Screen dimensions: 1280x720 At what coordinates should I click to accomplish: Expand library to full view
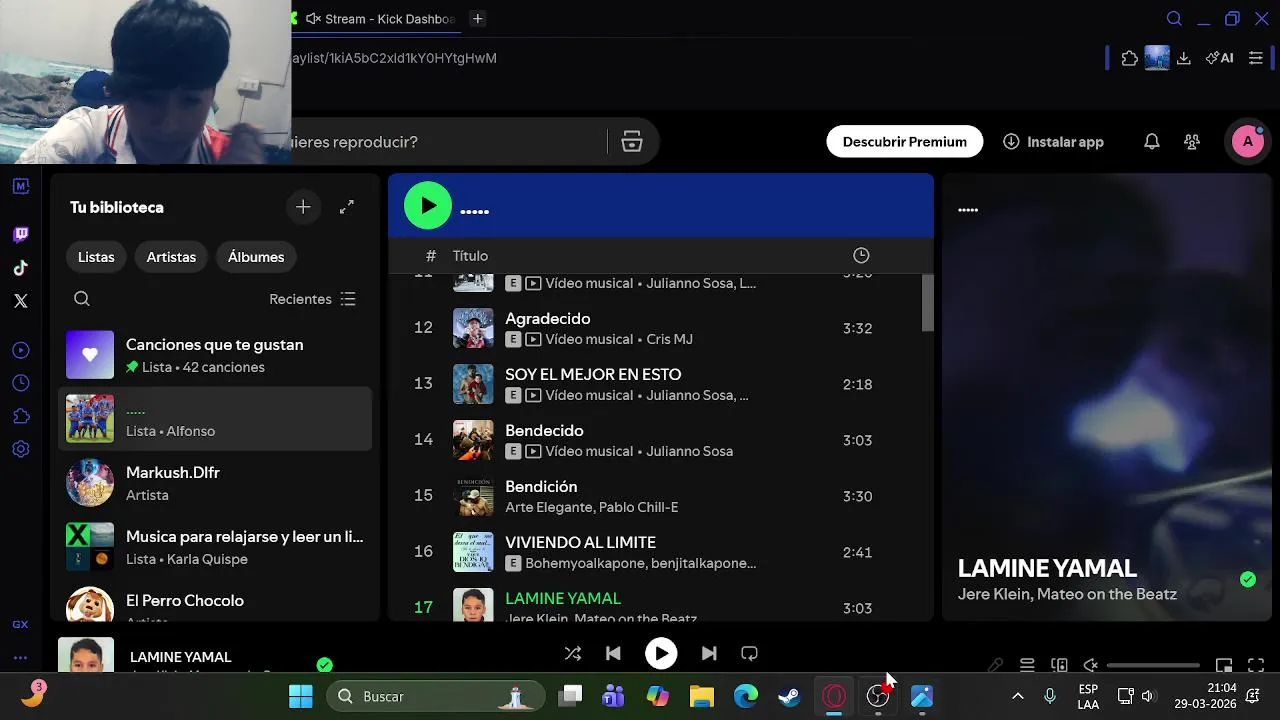coord(347,207)
